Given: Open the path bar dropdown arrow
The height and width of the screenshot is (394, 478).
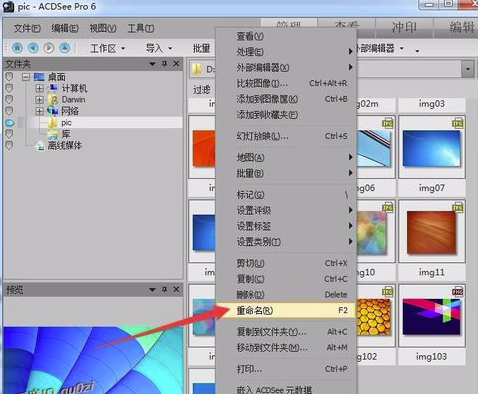Looking at the screenshot, I should coord(468,69).
